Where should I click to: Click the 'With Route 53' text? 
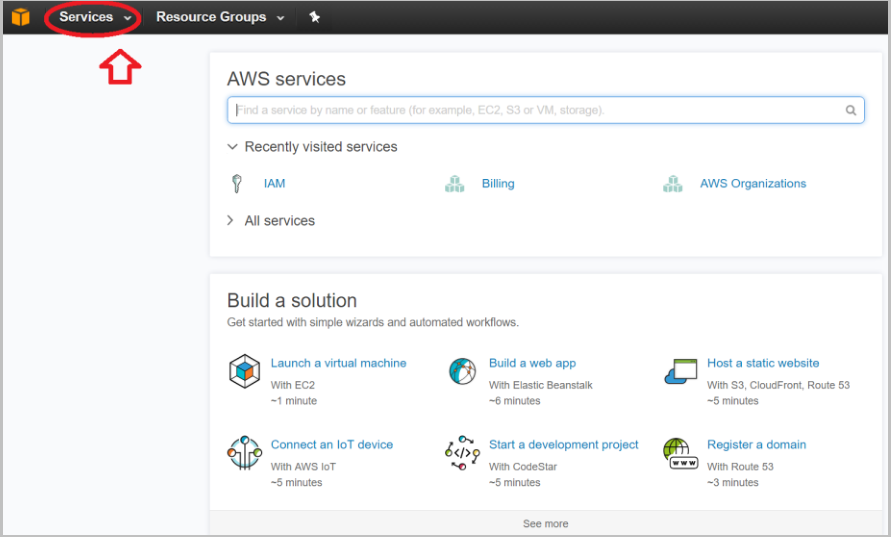point(740,467)
